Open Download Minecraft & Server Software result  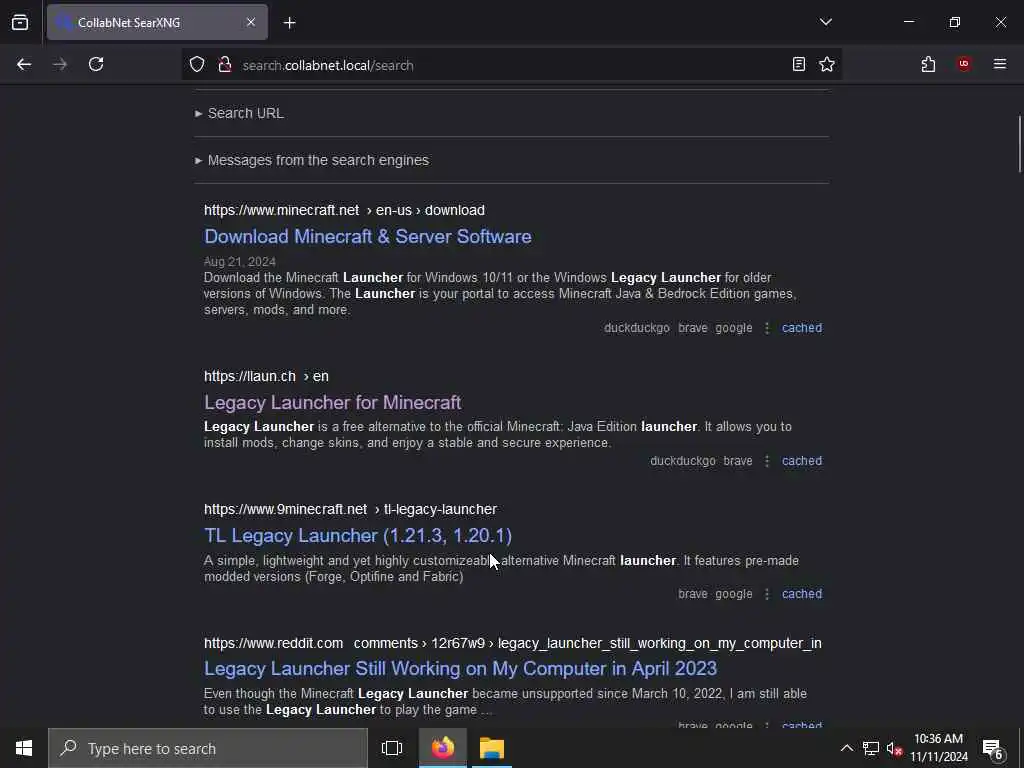pos(368,236)
